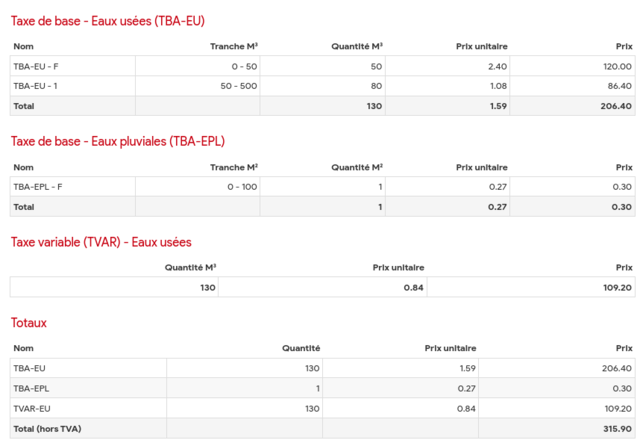Click the "Totaux" section heading
The image size is (640, 446).
pos(28,323)
